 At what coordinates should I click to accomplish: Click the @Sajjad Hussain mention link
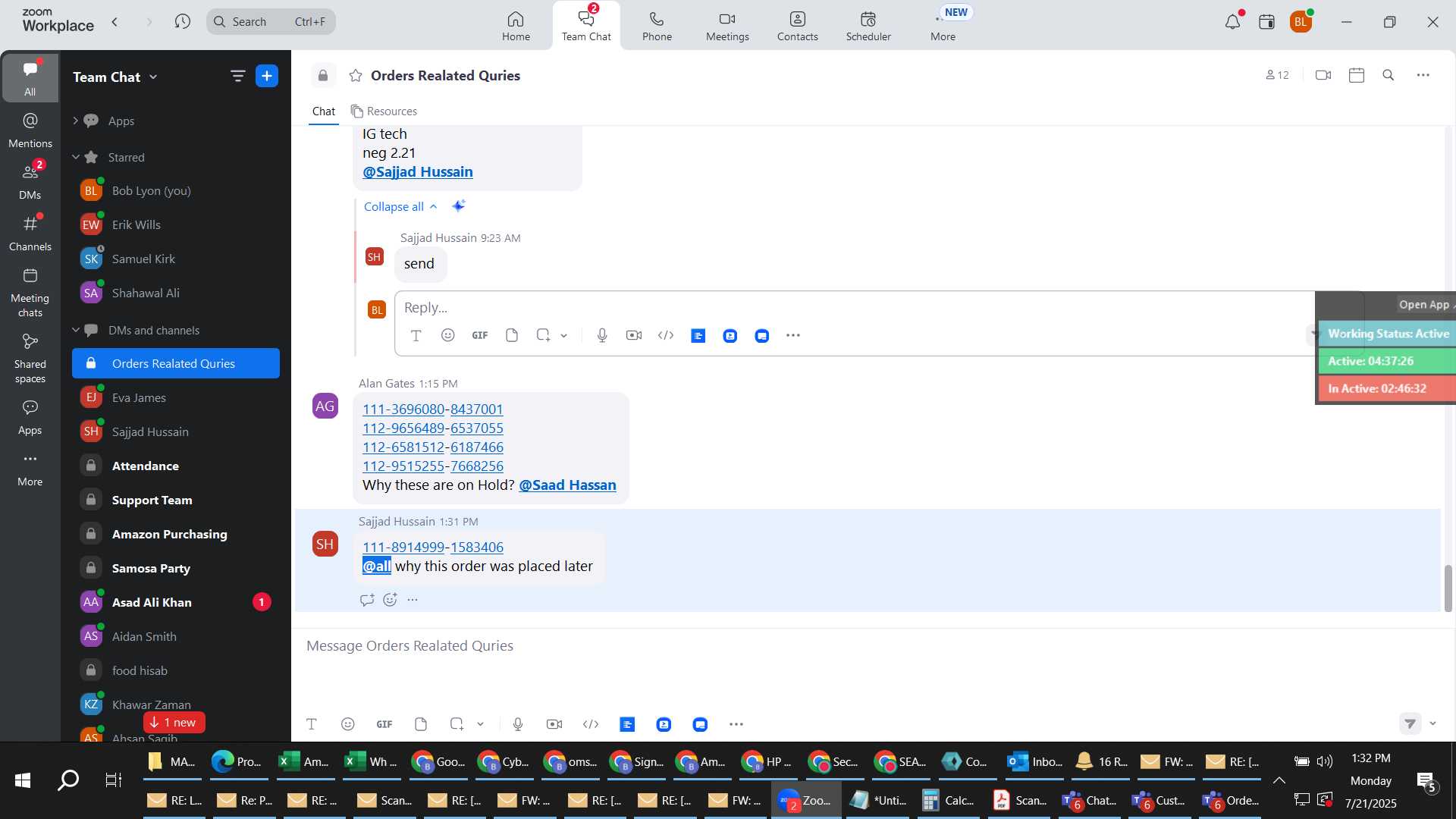[x=417, y=172]
